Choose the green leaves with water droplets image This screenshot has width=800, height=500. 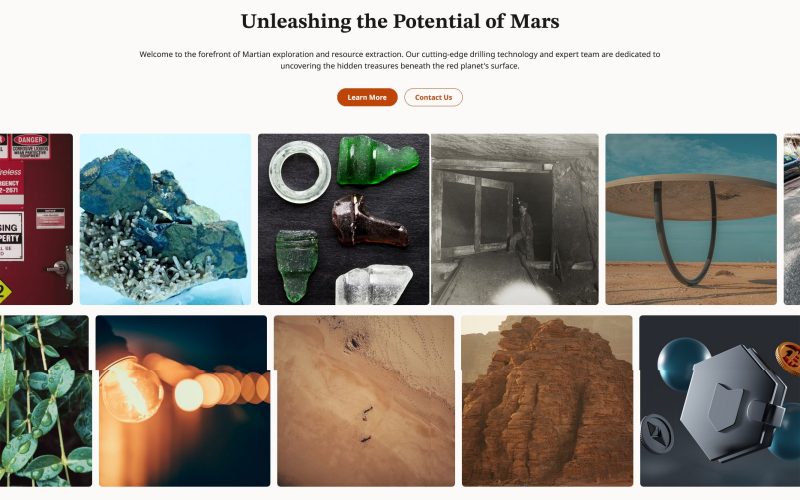46,401
